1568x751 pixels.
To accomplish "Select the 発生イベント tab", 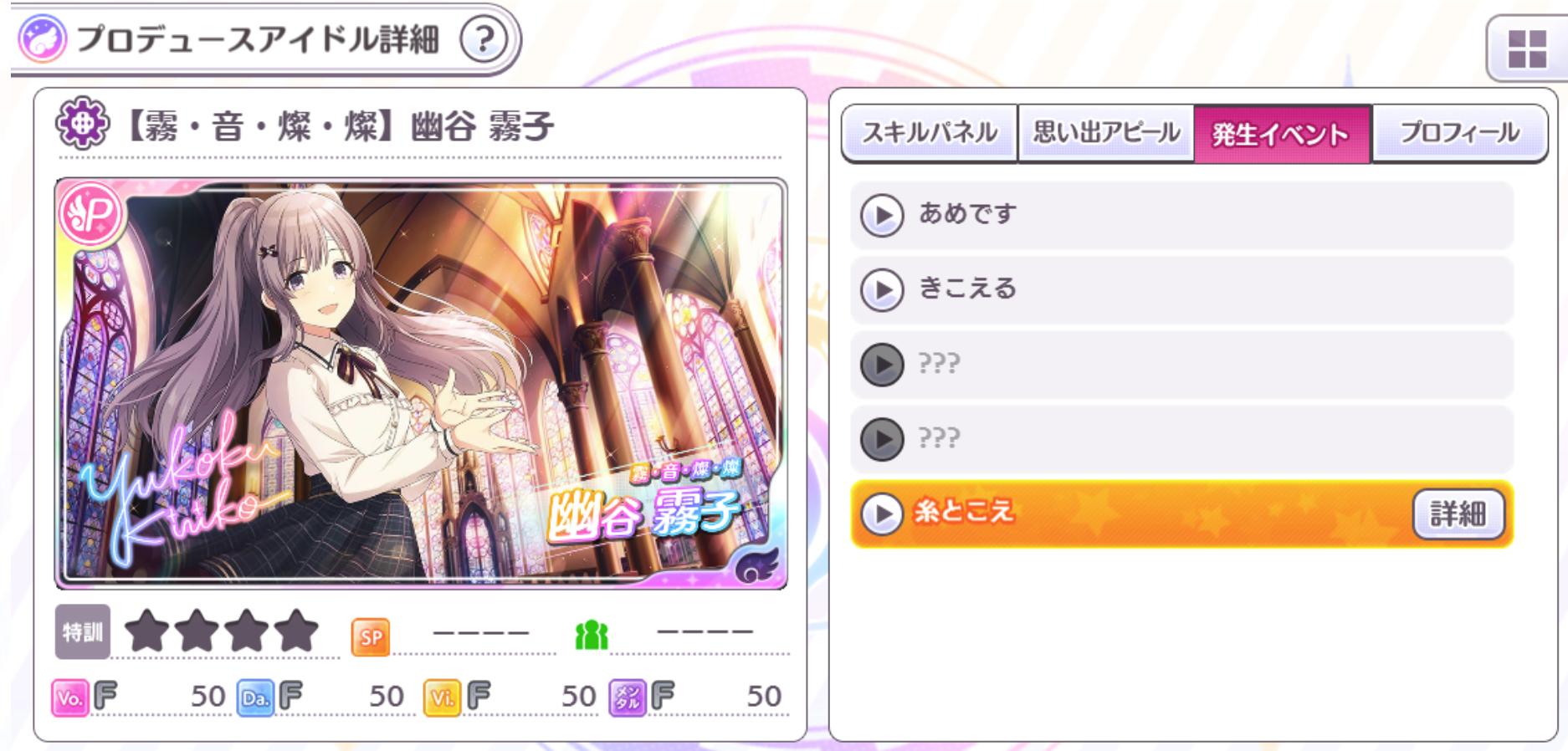I will coord(1282,134).
